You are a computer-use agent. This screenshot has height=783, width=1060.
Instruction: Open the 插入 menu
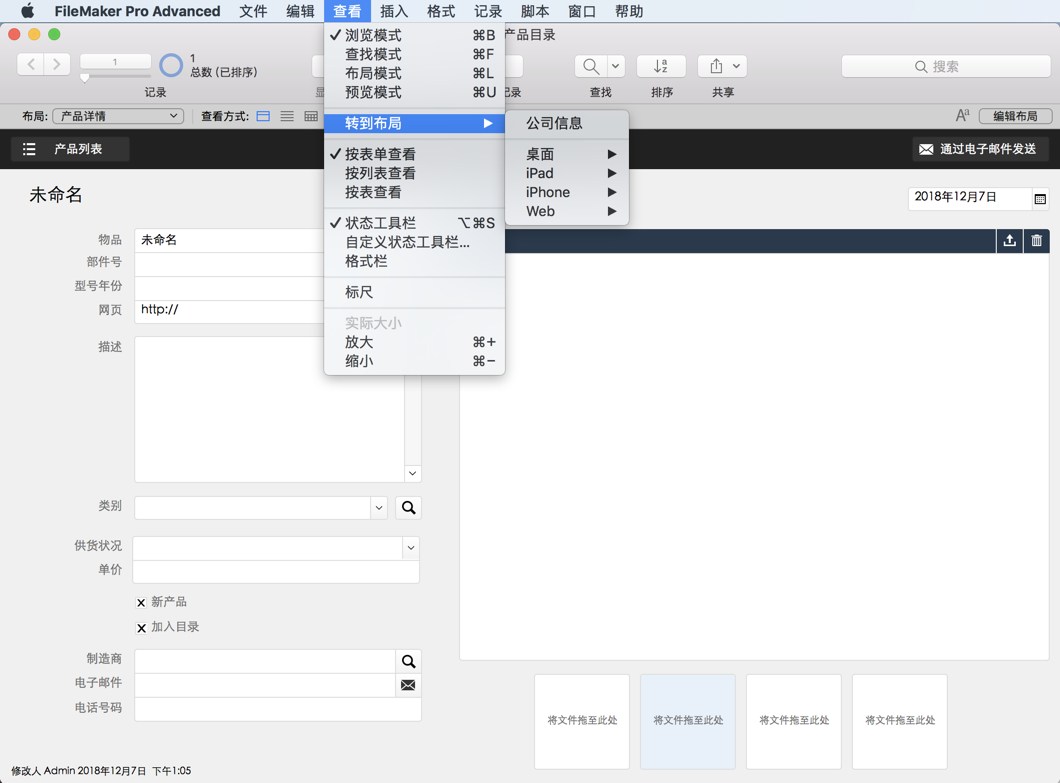(394, 11)
